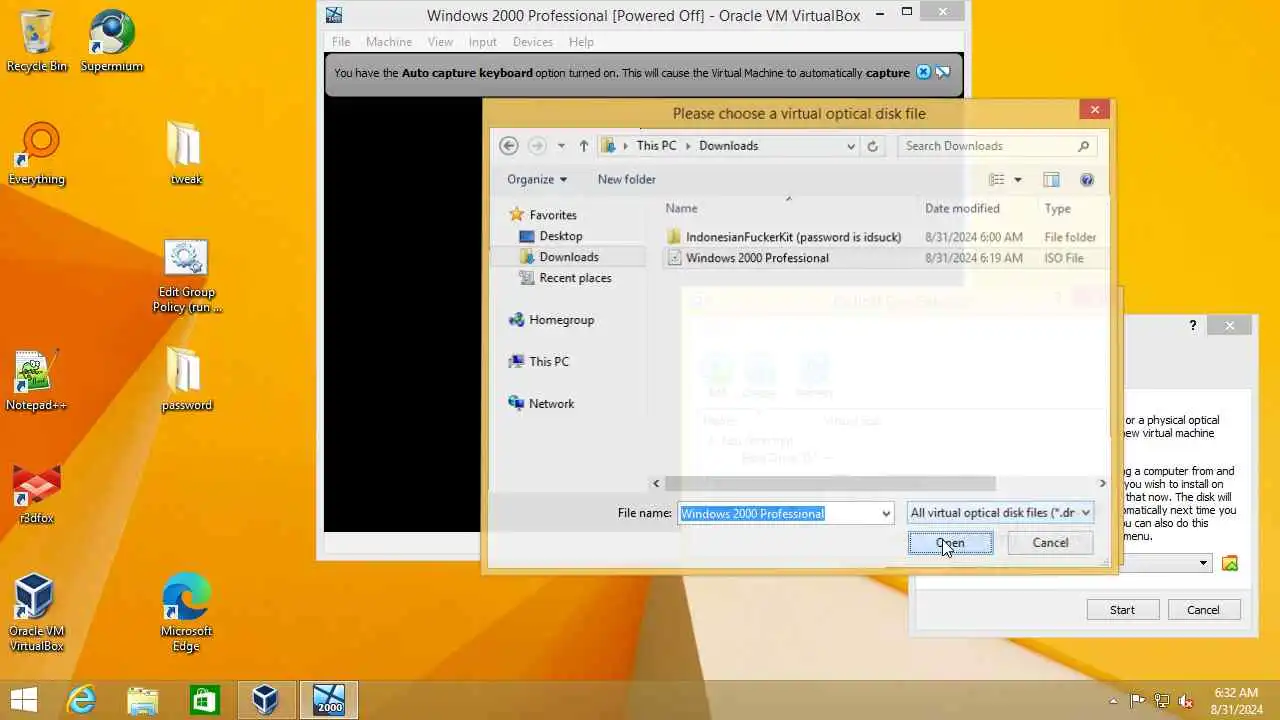The height and width of the screenshot is (720, 1280).
Task: Show hidden system tray icons
Action: [x=1114, y=701]
